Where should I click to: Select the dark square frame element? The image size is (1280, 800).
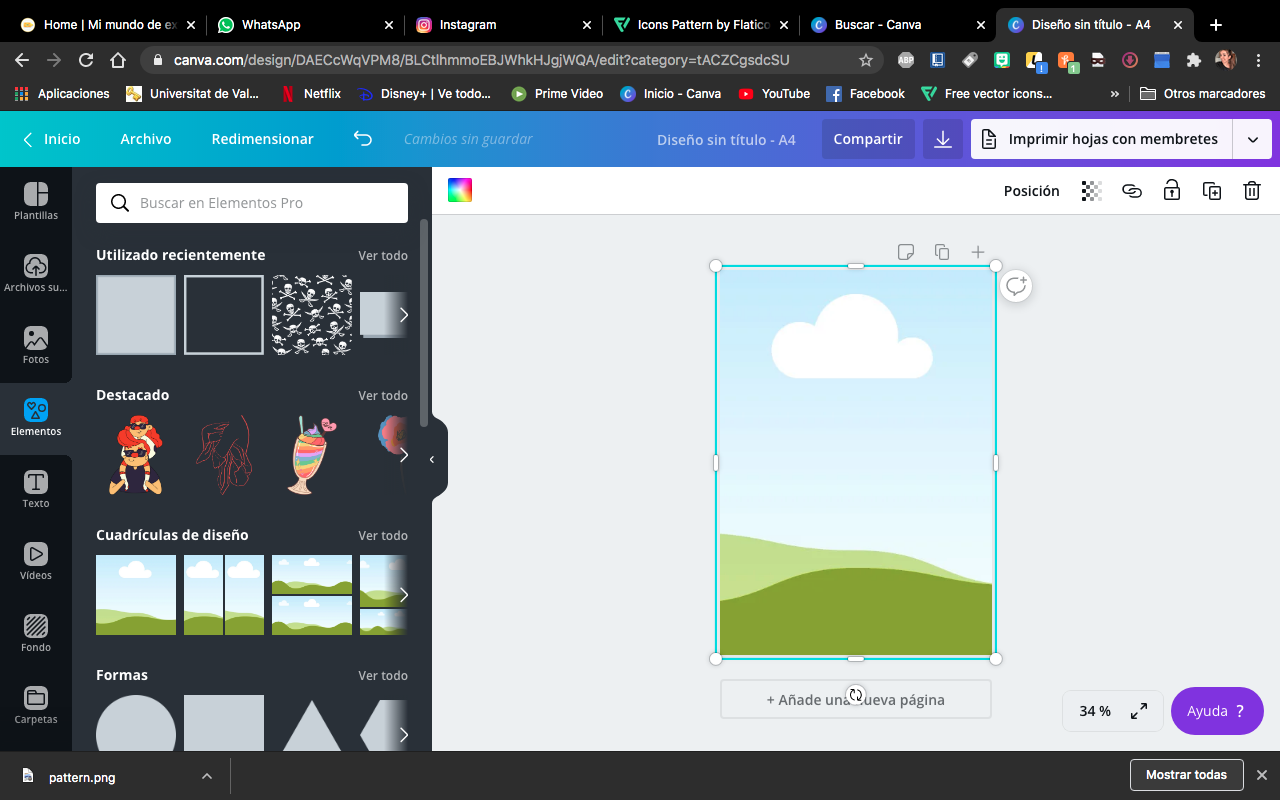click(x=224, y=315)
